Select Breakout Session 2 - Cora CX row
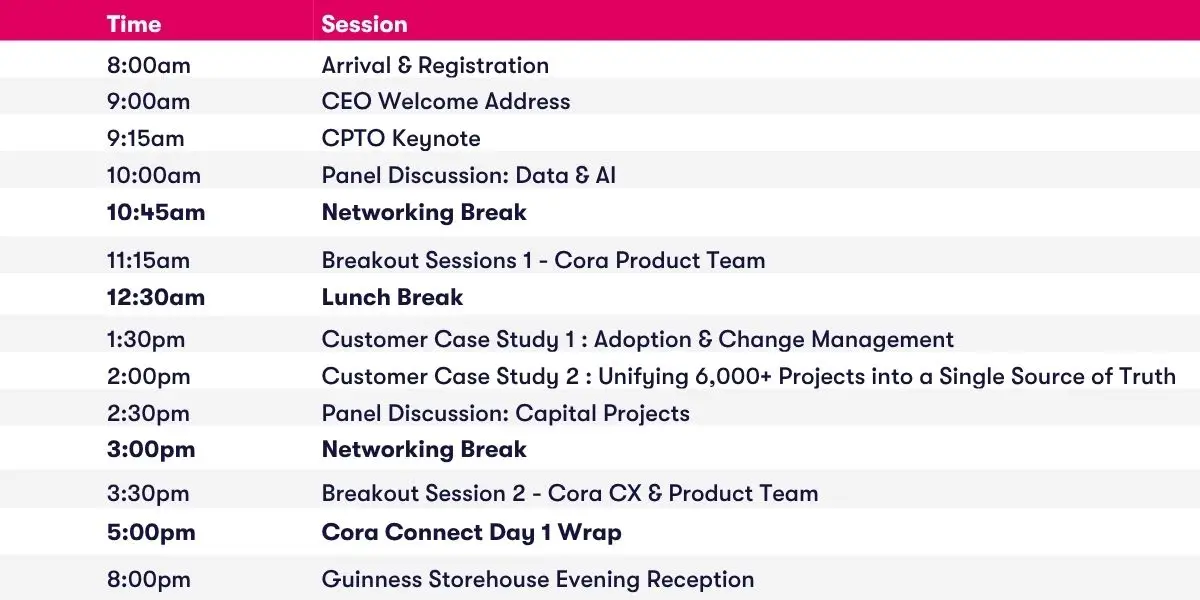This screenshot has height=600, width=1200. (x=600, y=493)
